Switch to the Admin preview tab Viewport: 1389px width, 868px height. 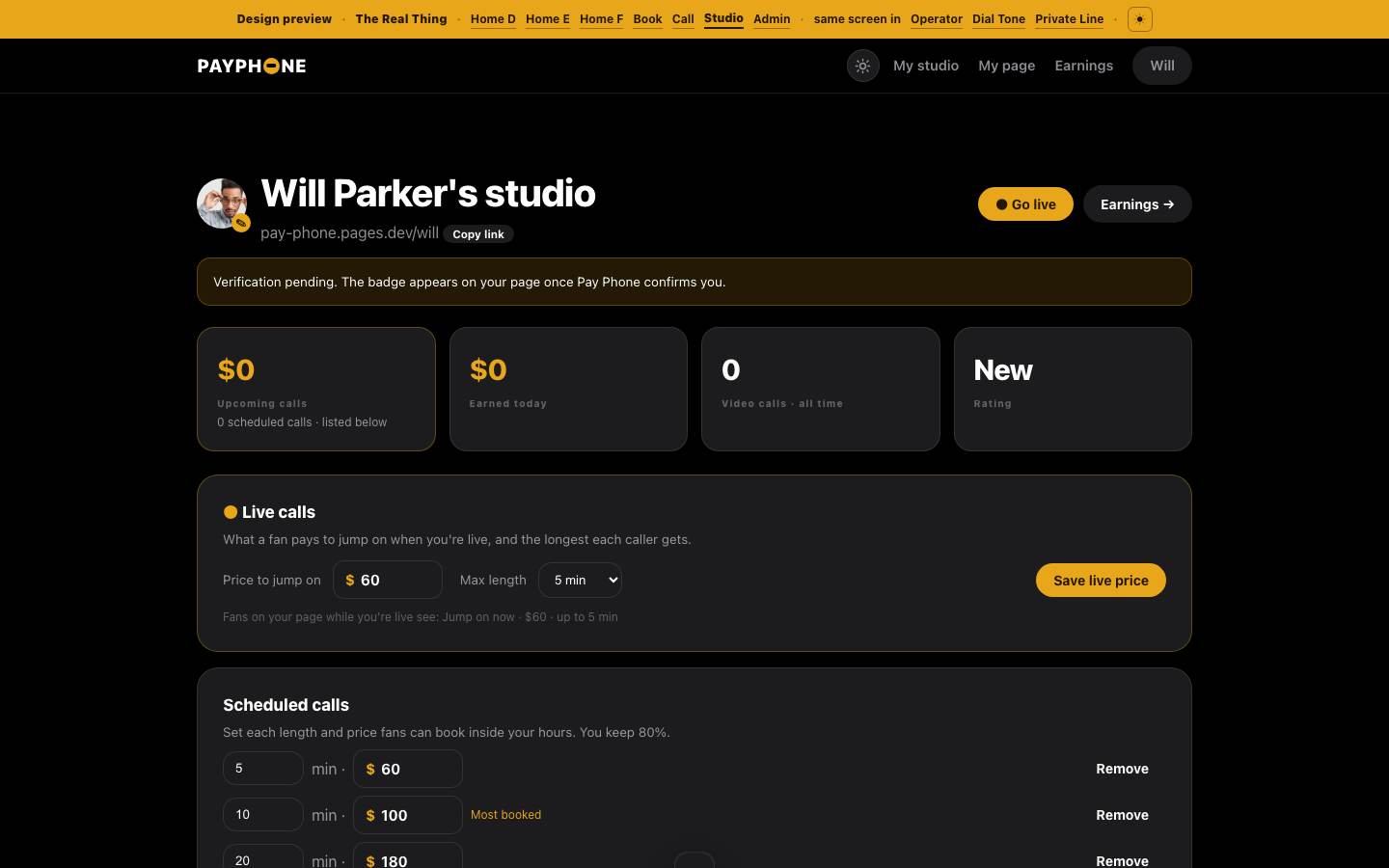point(772,19)
